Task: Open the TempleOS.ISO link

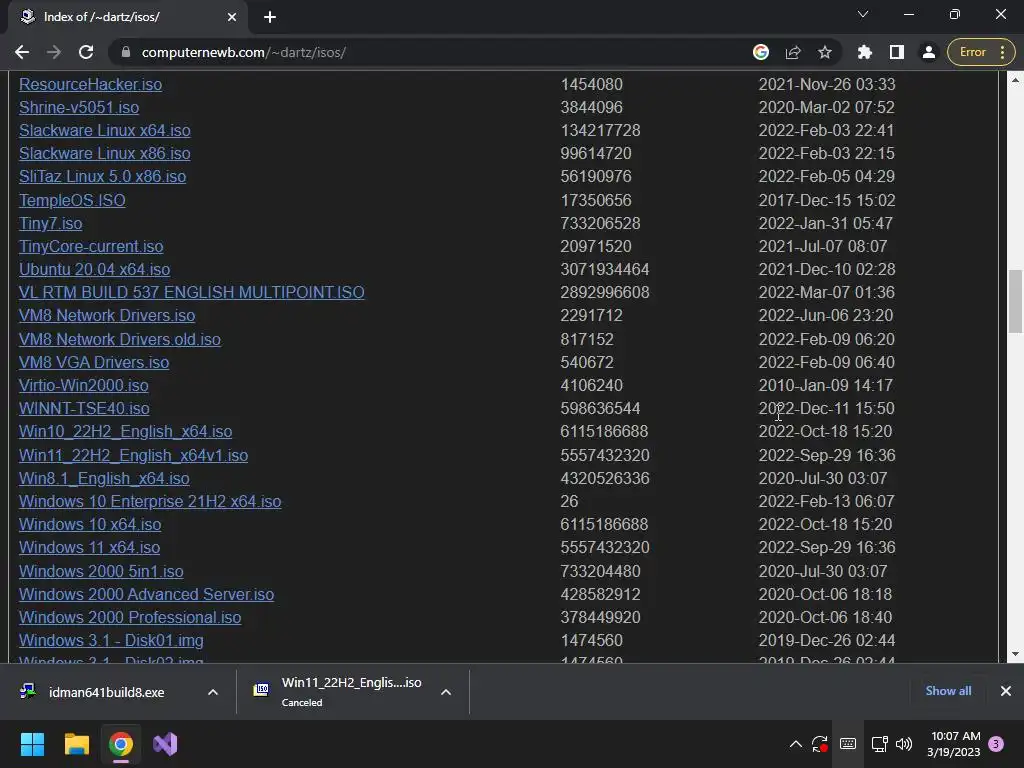Action: point(72,200)
